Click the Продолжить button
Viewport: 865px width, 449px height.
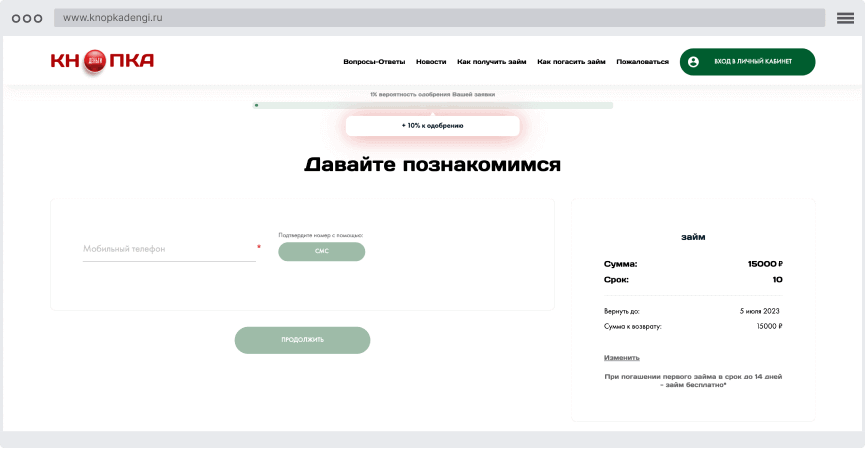302,340
